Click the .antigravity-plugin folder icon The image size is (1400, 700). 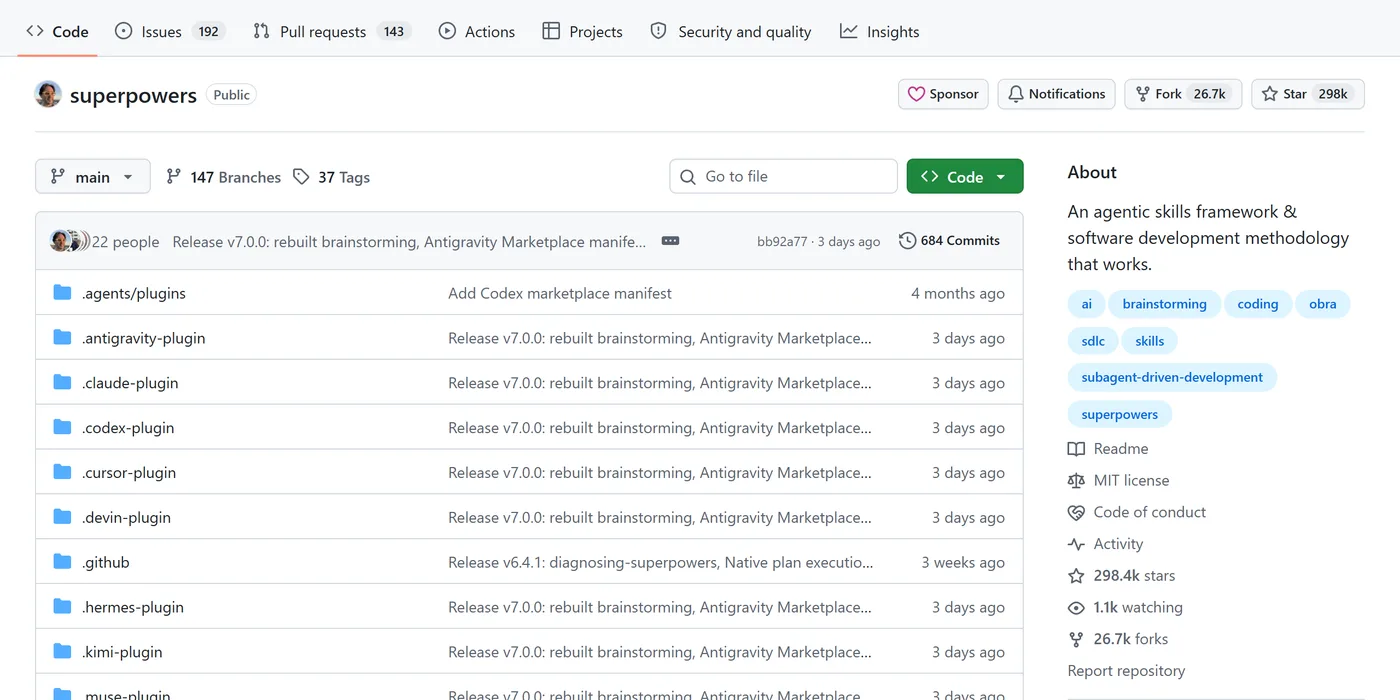(62, 338)
